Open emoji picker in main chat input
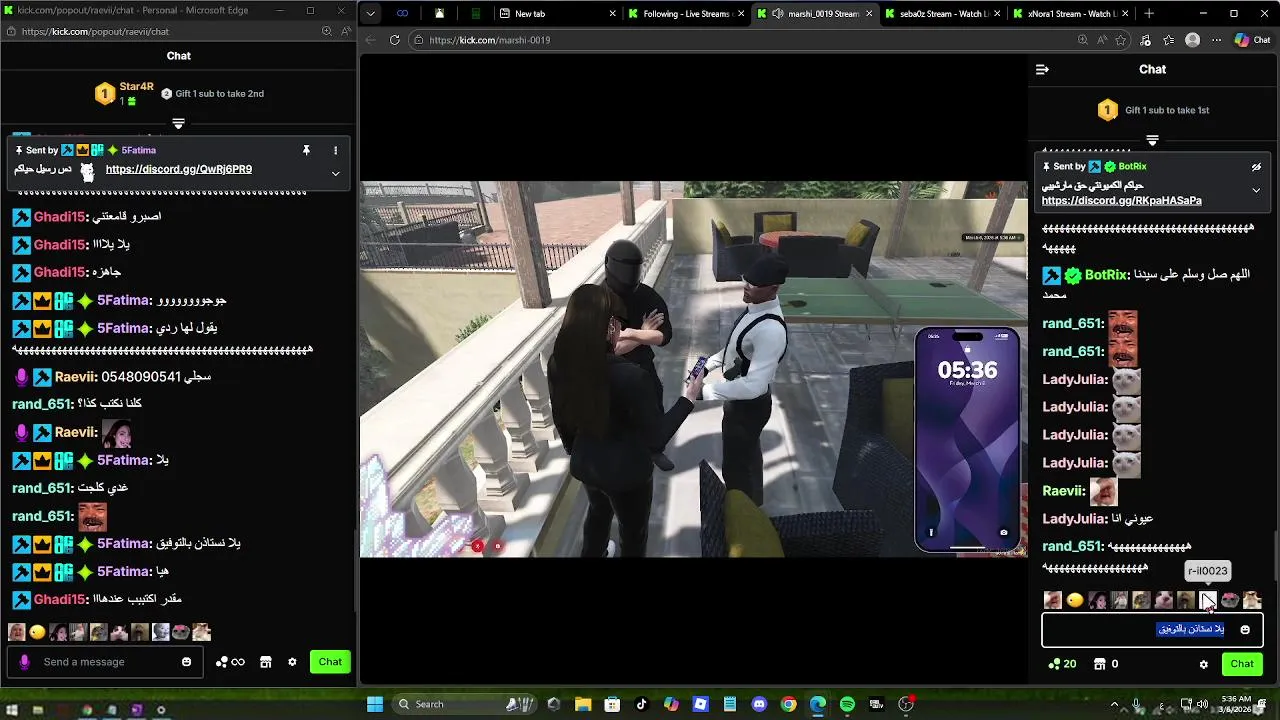 [1245, 630]
